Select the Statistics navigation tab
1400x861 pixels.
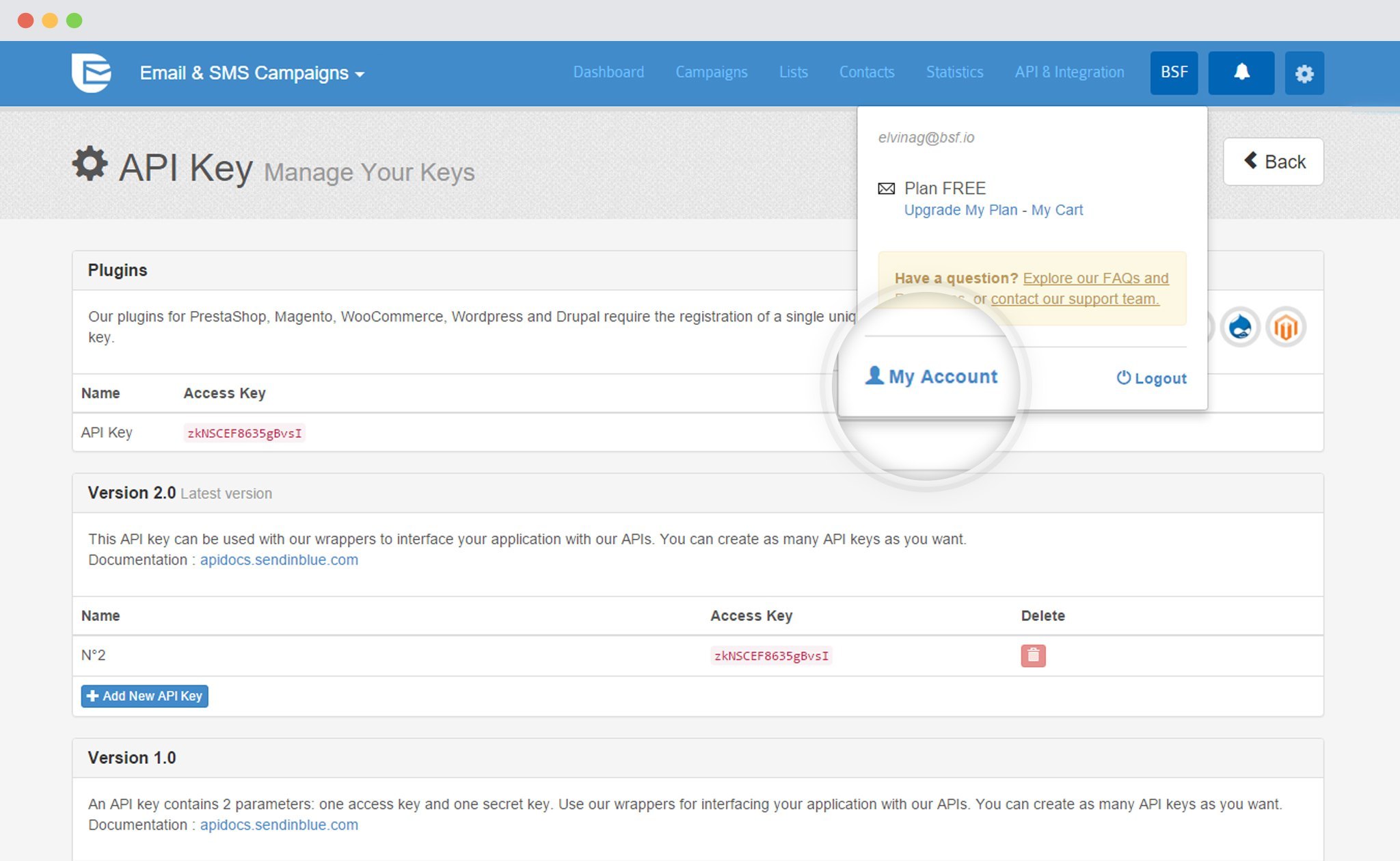pos(954,72)
